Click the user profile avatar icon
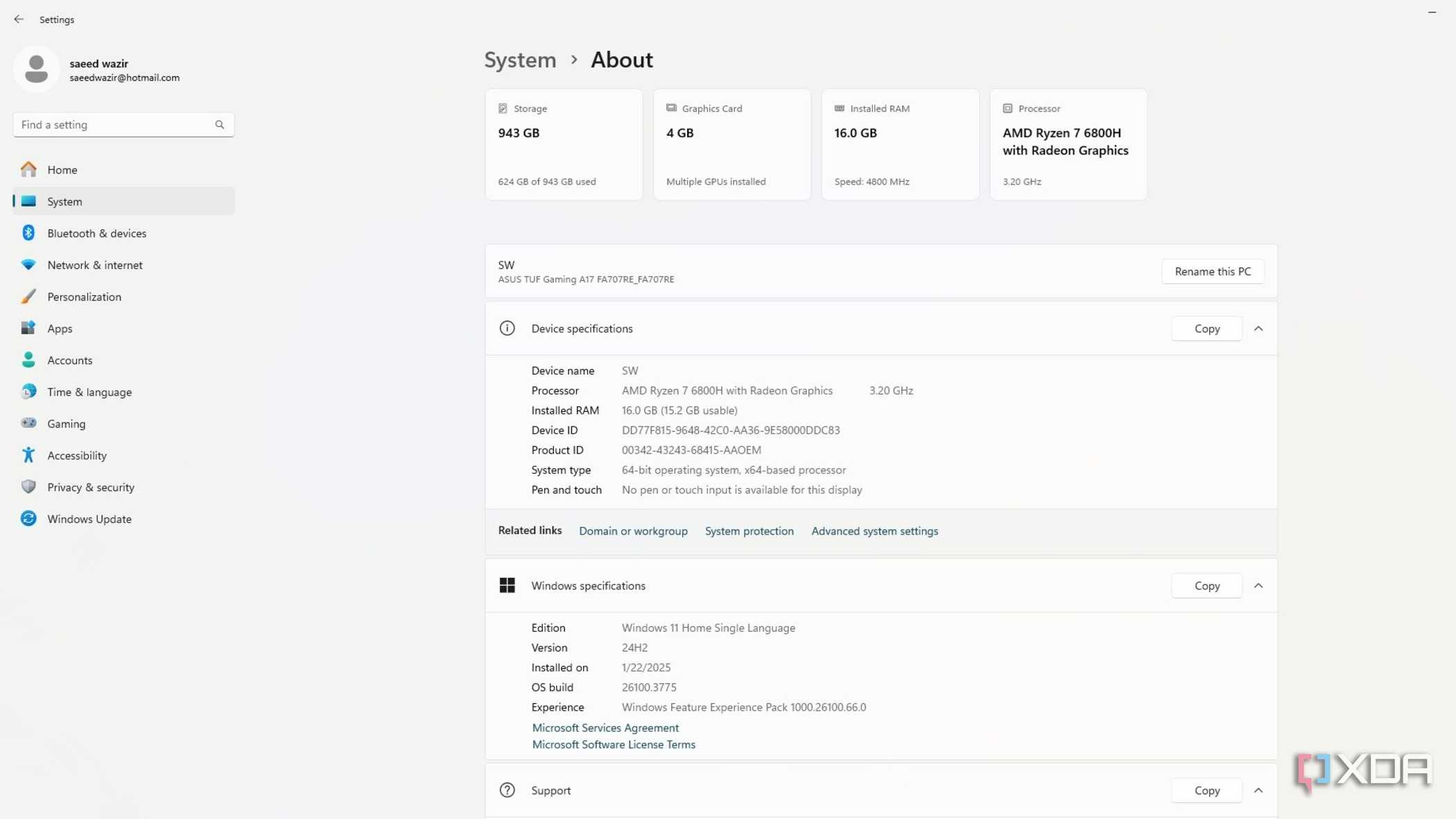Viewport: 1456px width, 819px height. coord(36,69)
